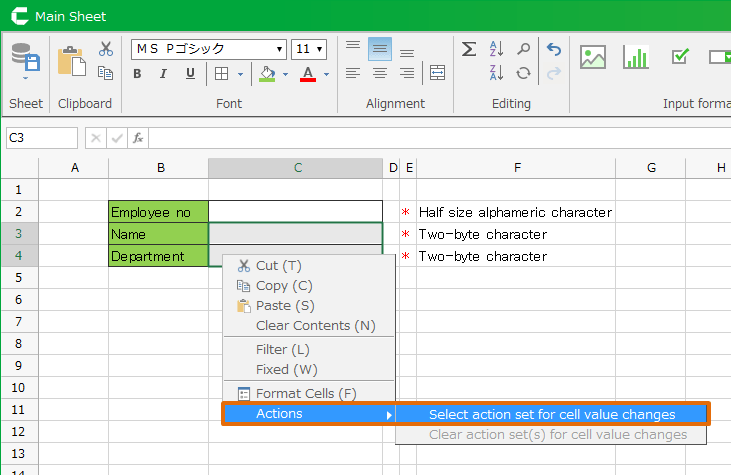Insert a checkbox input format
Image resolution: width=731 pixels, height=475 pixels.
pos(680,56)
